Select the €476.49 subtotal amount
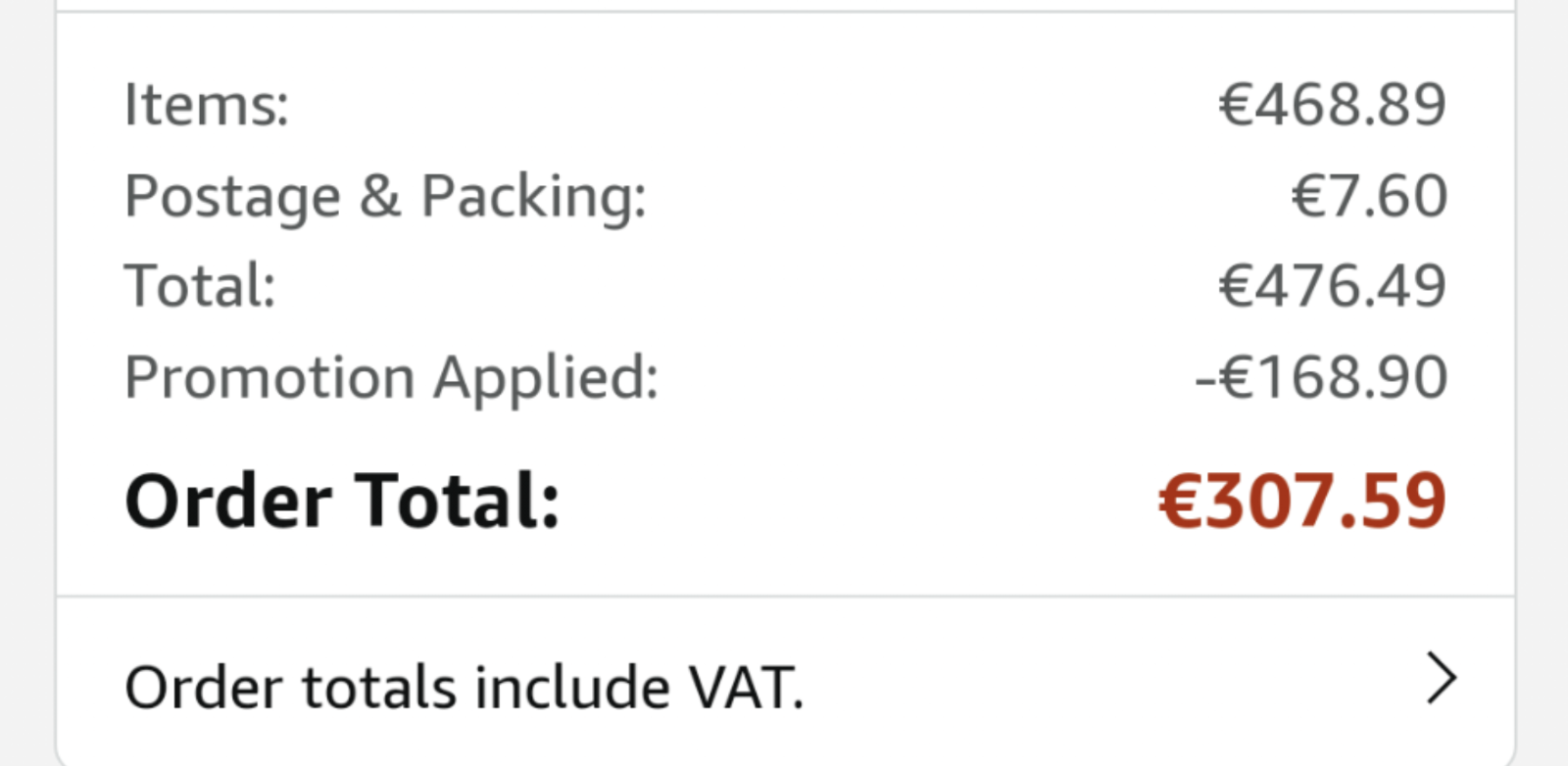The image size is (1568, 766). click(x=1332, y=286)
